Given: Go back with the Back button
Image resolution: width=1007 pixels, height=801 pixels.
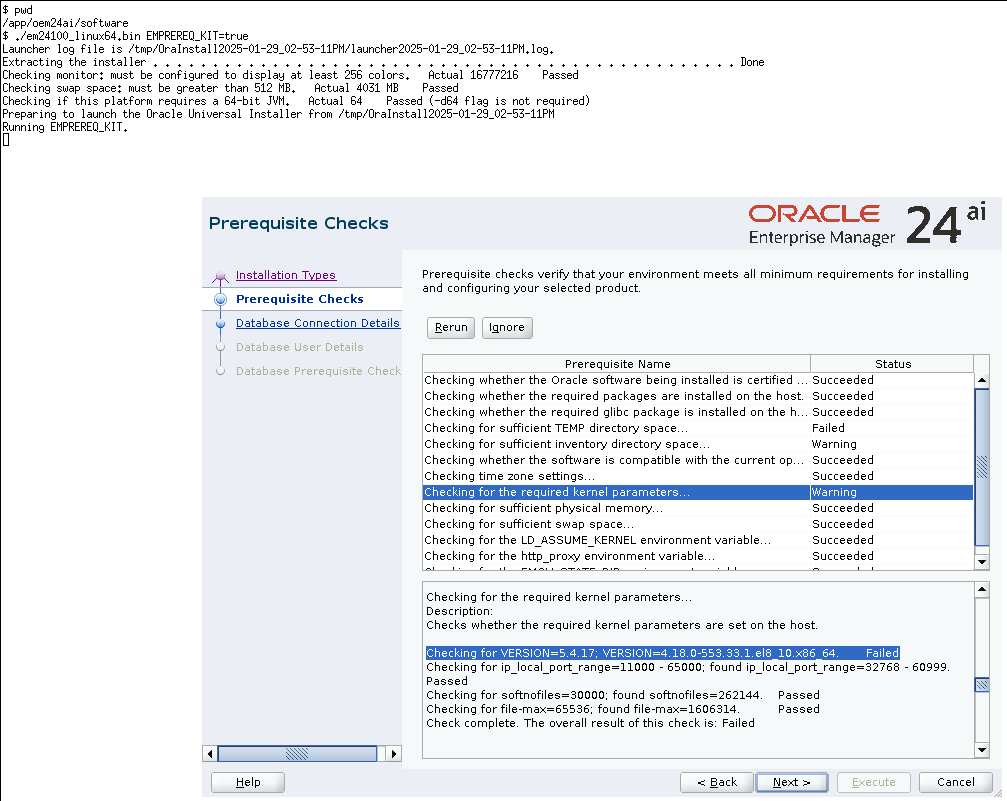Looking at the screenshot, I should tap(717, 782).
